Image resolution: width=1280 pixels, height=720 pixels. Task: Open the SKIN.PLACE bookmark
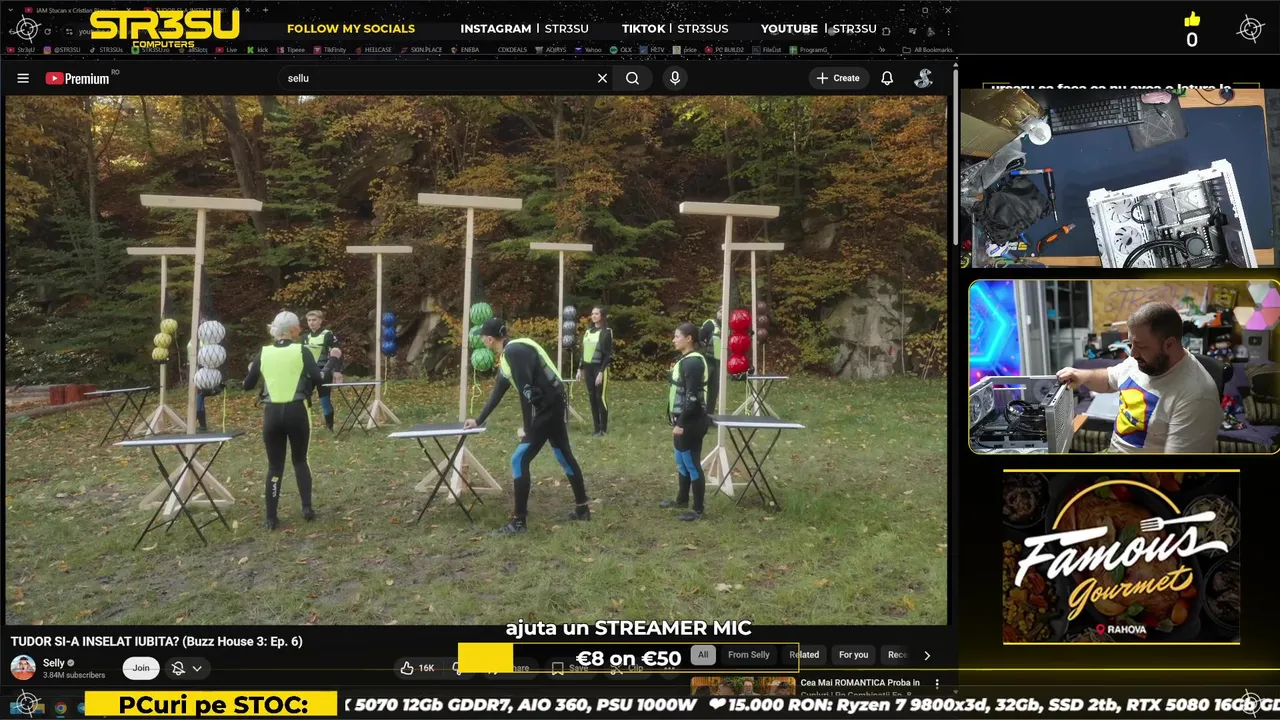coord(421,50)
